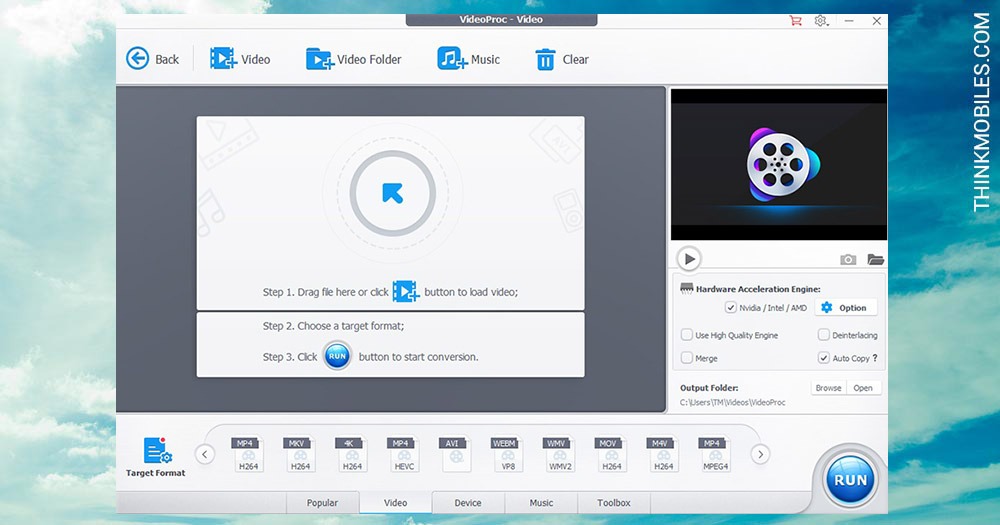Add a Music file
Screen dimensions: 1000x525
coord(468,59)
